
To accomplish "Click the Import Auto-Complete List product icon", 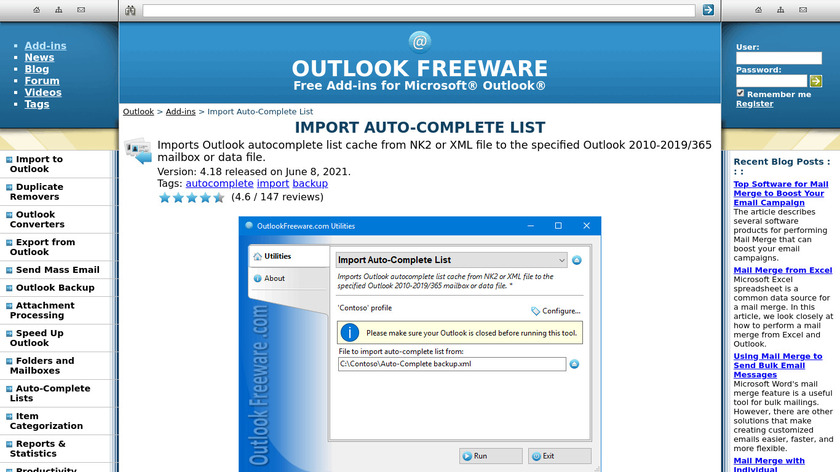I will 138,151.
